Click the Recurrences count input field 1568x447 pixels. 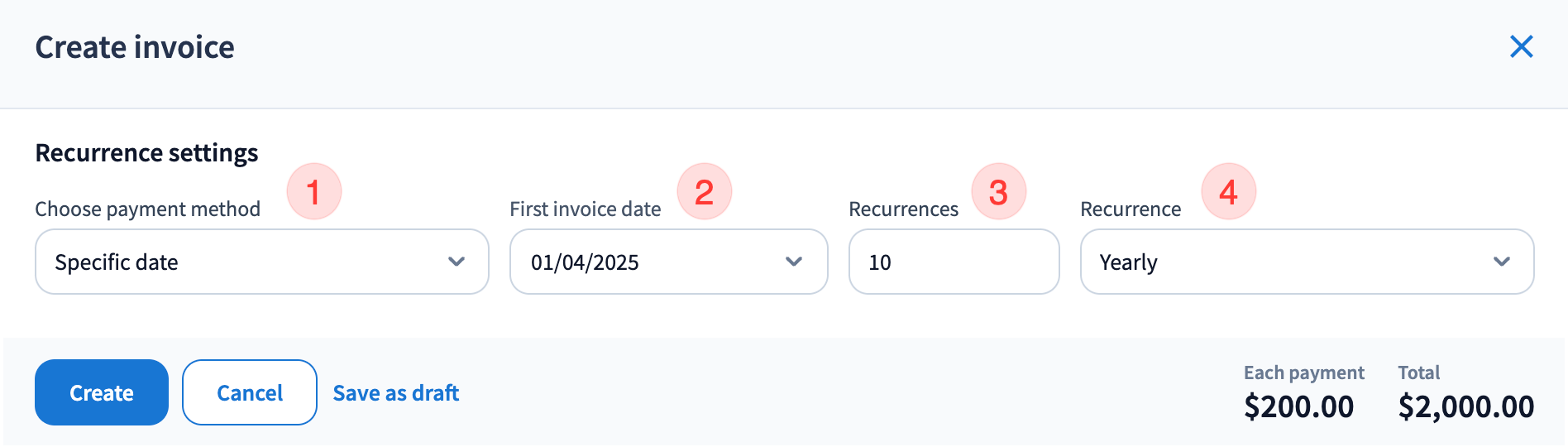[954, 262]
